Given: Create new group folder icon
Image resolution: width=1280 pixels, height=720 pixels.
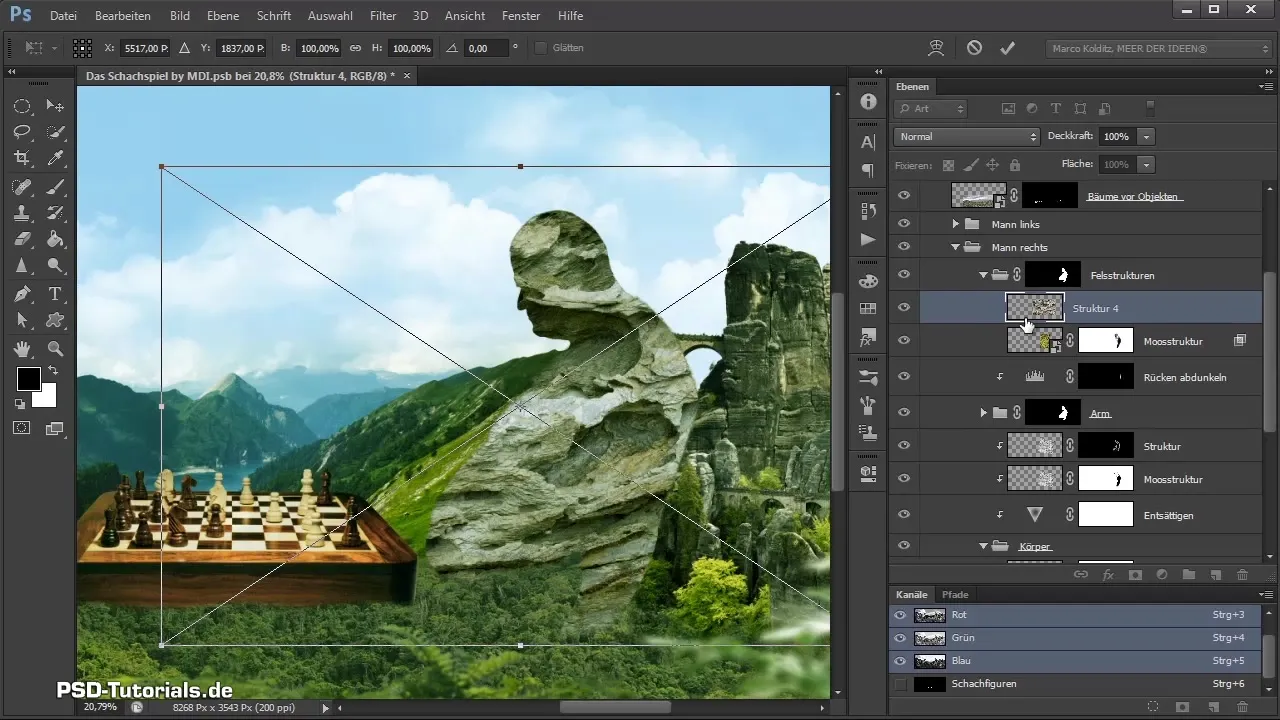Looking at the screenshot, I should click(1189, 575).
